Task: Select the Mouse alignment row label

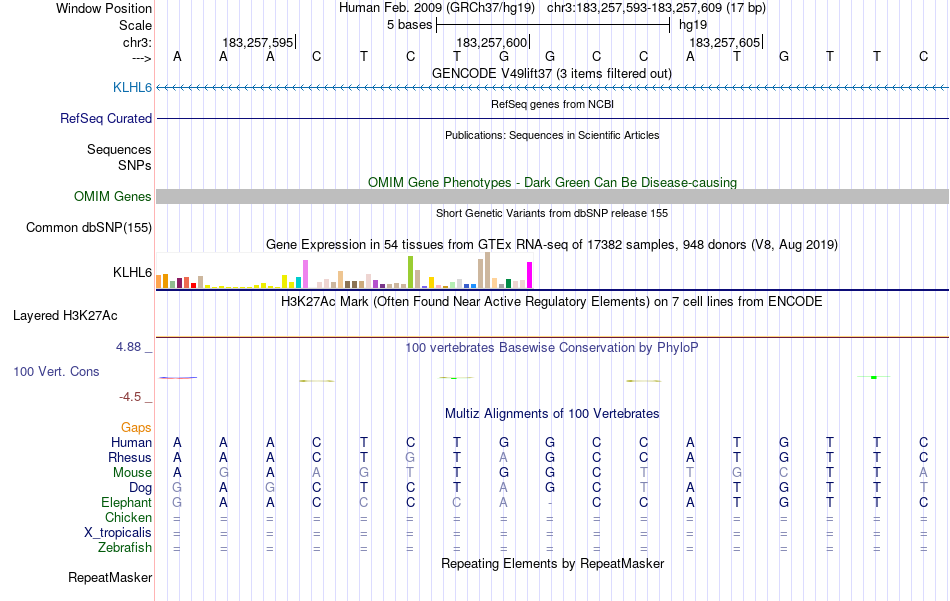Action: [132, 473]
